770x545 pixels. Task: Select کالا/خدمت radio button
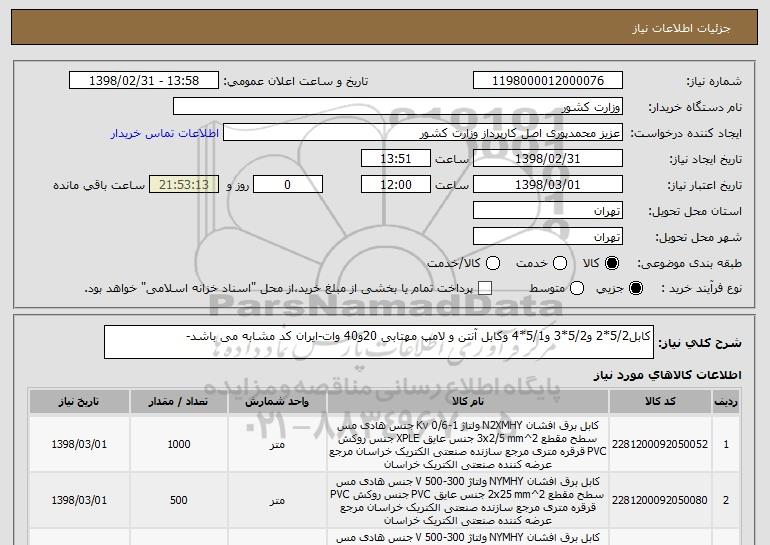493,263
